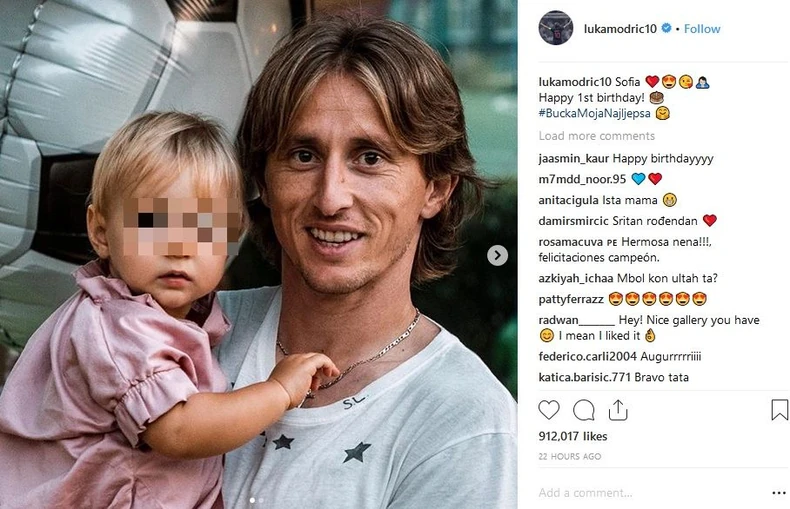Open federico.carli2004 commenter profile
Image resolution: width=790 pixels, height=509 pixels.
(x=581, y=357)
